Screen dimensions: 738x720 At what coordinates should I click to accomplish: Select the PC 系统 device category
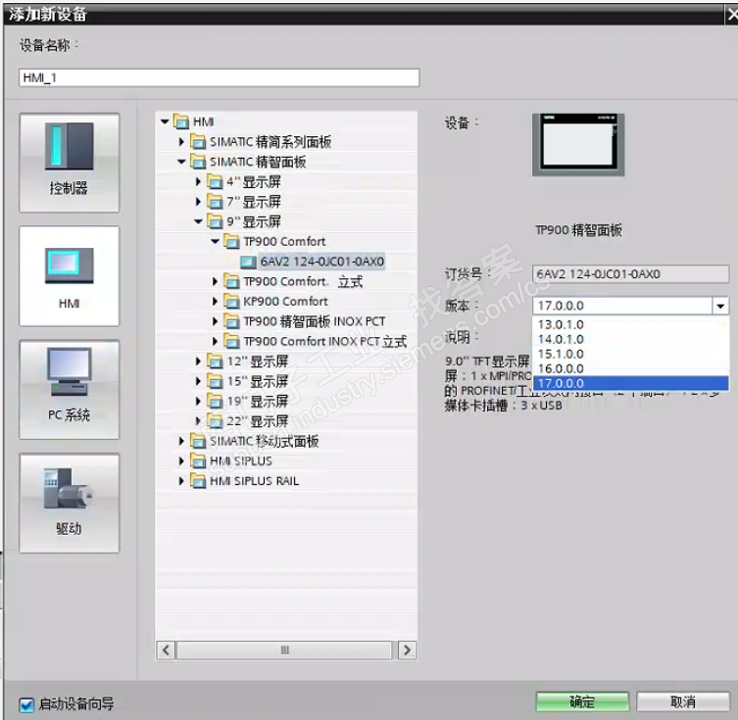tap(69, 390)
